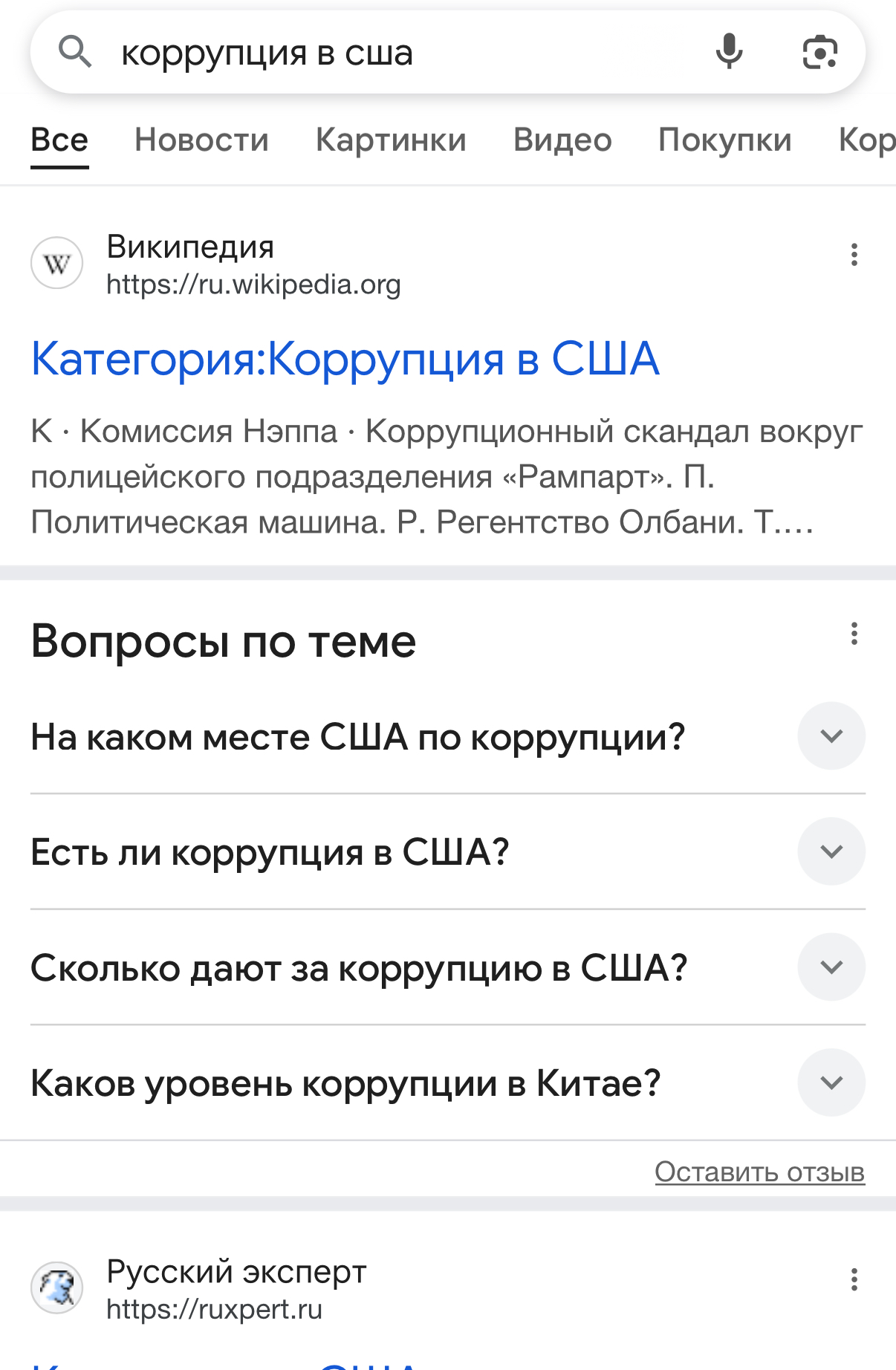Open three-dot menu beside Вопросы по теме

(x=854, y=634)
